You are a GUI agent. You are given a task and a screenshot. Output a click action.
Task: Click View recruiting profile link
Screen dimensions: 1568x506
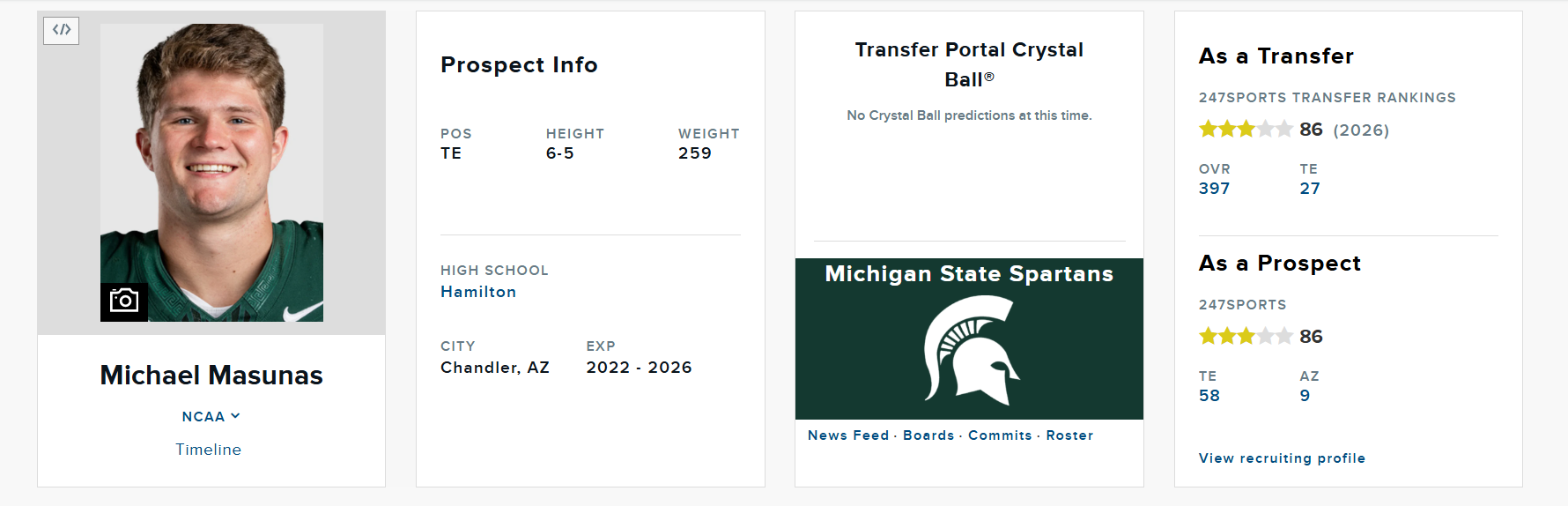tap(1282, 458)
